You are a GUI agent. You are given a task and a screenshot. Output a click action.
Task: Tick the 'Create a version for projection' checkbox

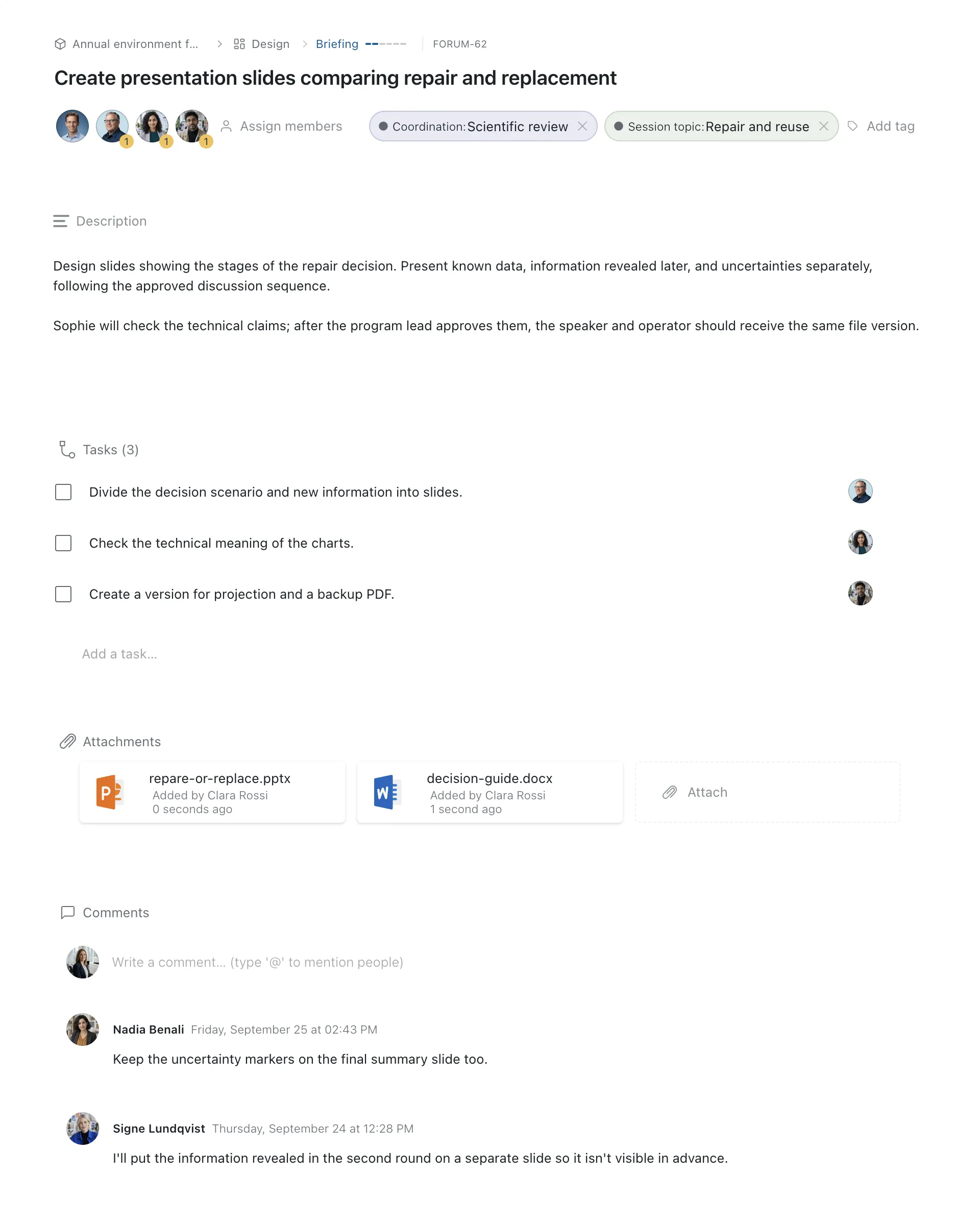click(63, 594)
